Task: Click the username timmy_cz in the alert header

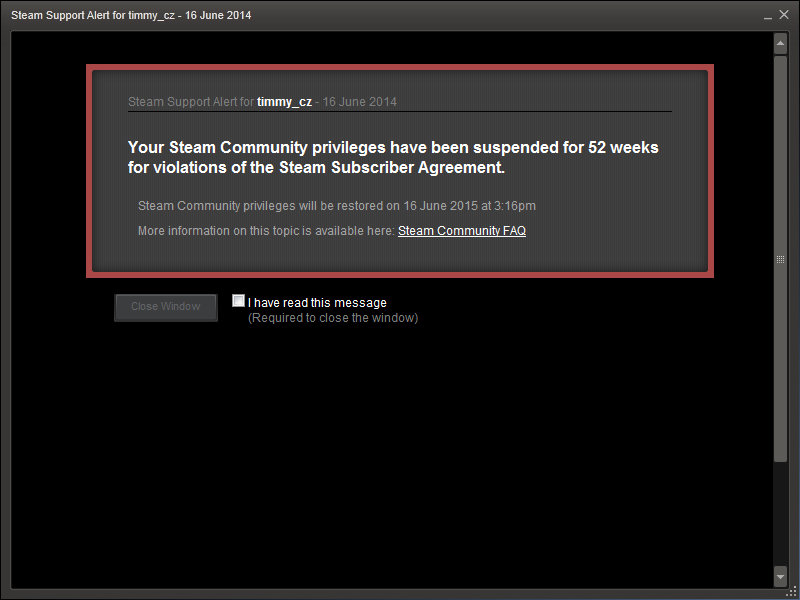Action: pyautogui.click(x=284, y=102)
